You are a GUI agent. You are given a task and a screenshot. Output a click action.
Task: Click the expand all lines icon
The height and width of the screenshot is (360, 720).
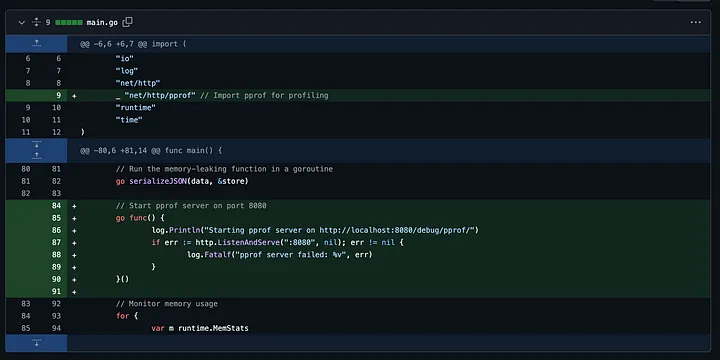pos(36,22)
